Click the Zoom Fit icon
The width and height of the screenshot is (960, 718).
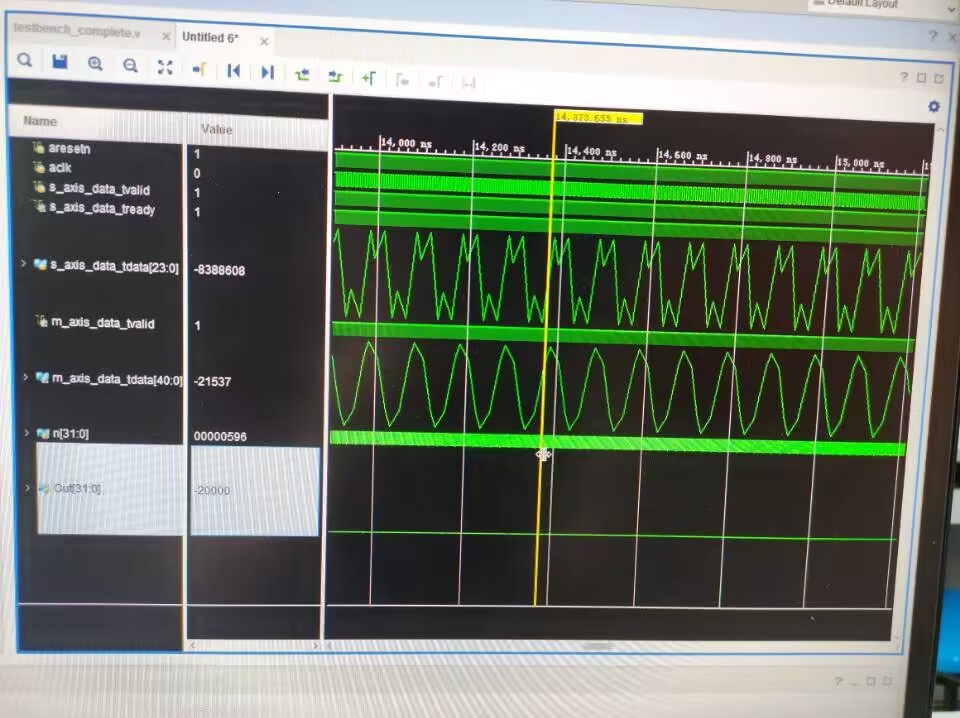166,67
